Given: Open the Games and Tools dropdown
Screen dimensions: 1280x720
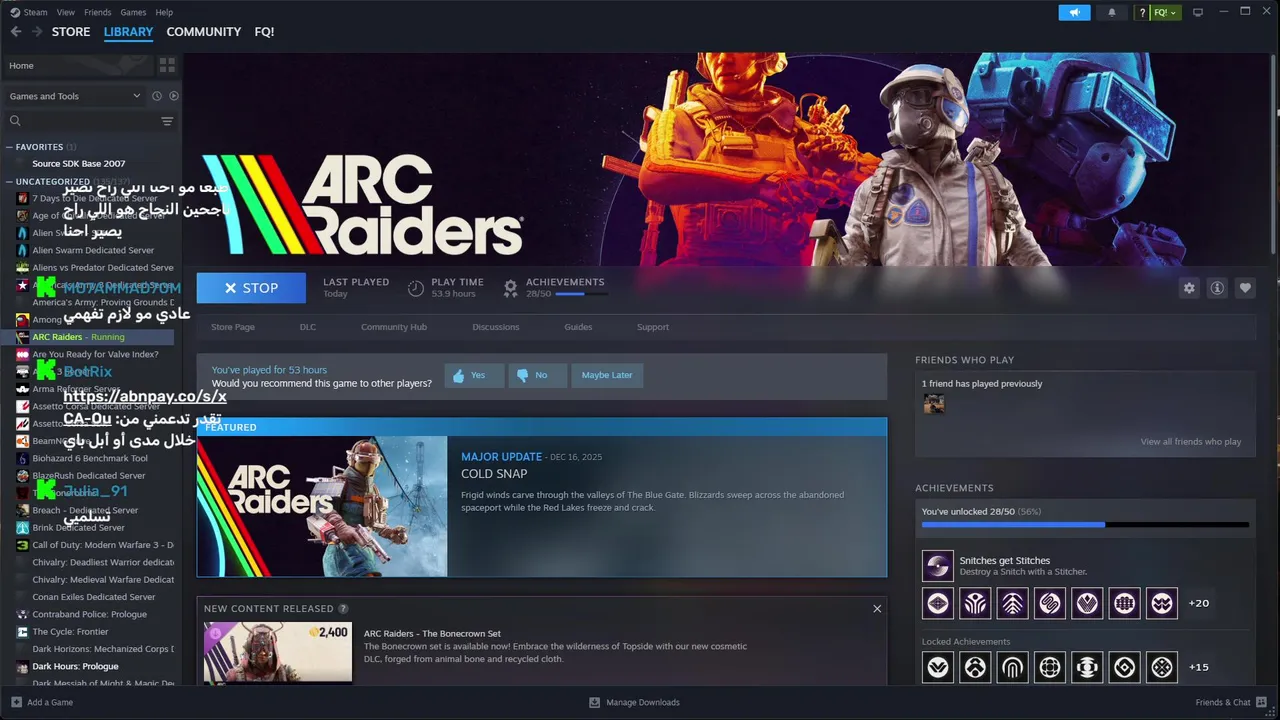Looking at the screenshot, I should 75,96.
